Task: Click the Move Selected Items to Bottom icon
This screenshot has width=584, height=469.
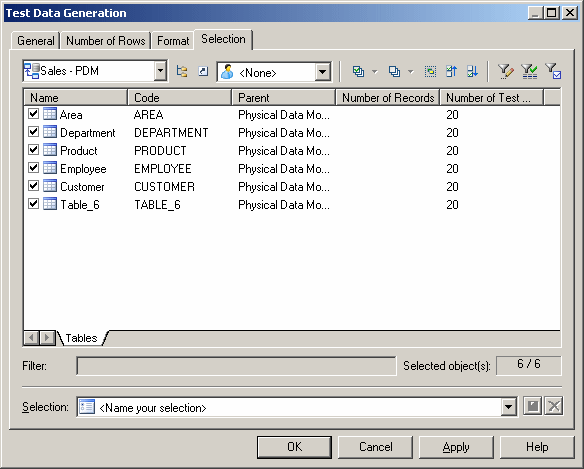Action: pyautogui.click(x=472, y=71)
